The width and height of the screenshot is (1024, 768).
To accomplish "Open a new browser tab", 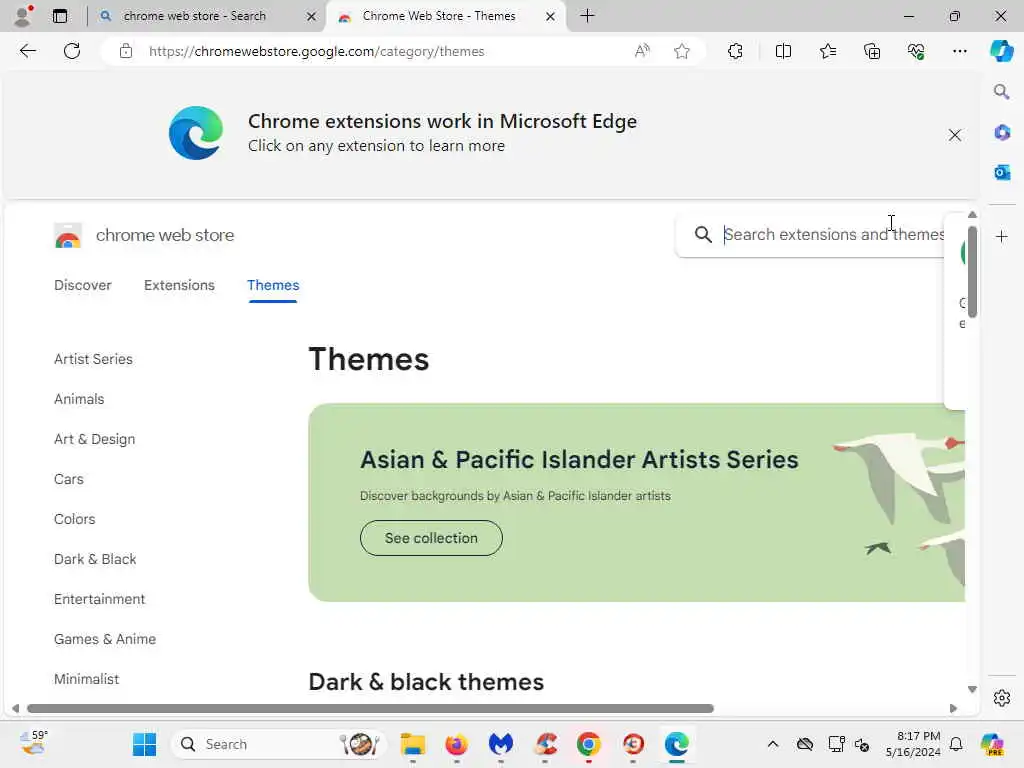I will (x=587, y=16).
